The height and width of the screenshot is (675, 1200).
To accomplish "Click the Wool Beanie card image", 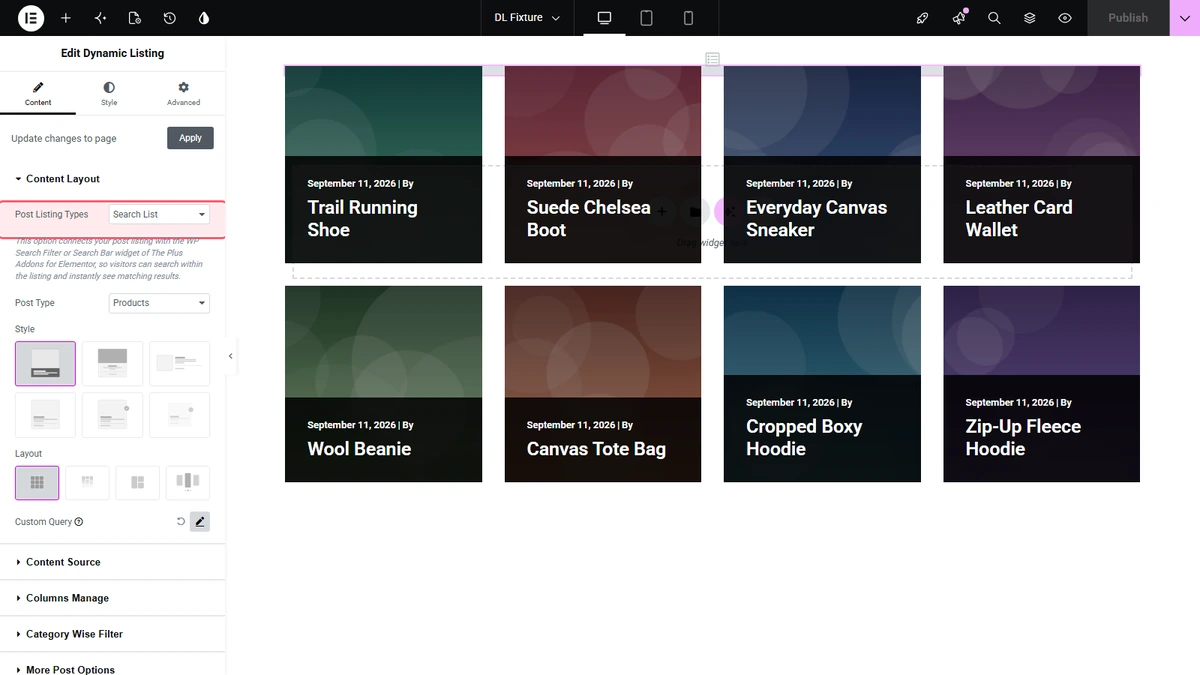I will (x=383, y=341).
